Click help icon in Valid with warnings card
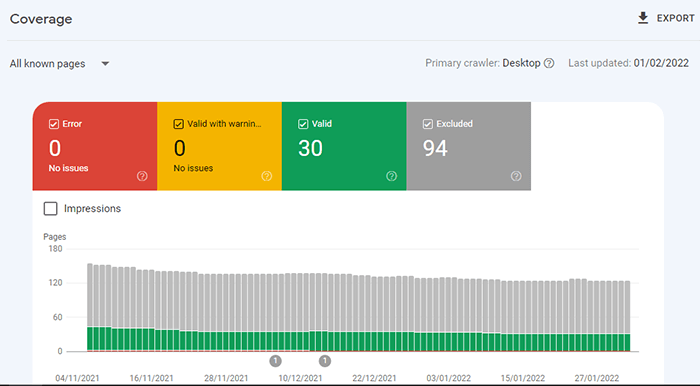Image resolution: width=700 pixels, height=386 pixels. coord(267,176)
